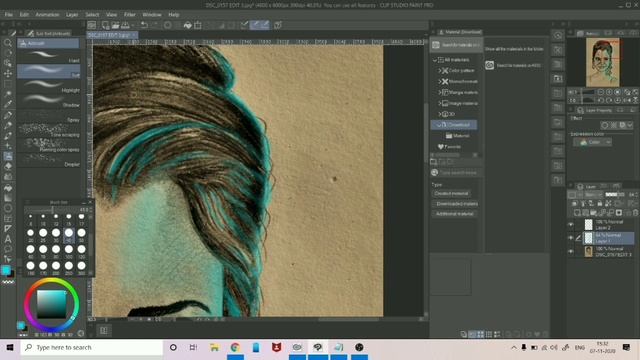Viewport: 640px width, 360px height.
Task: Open the Edit menu
Action: click(x=24, y=15)
